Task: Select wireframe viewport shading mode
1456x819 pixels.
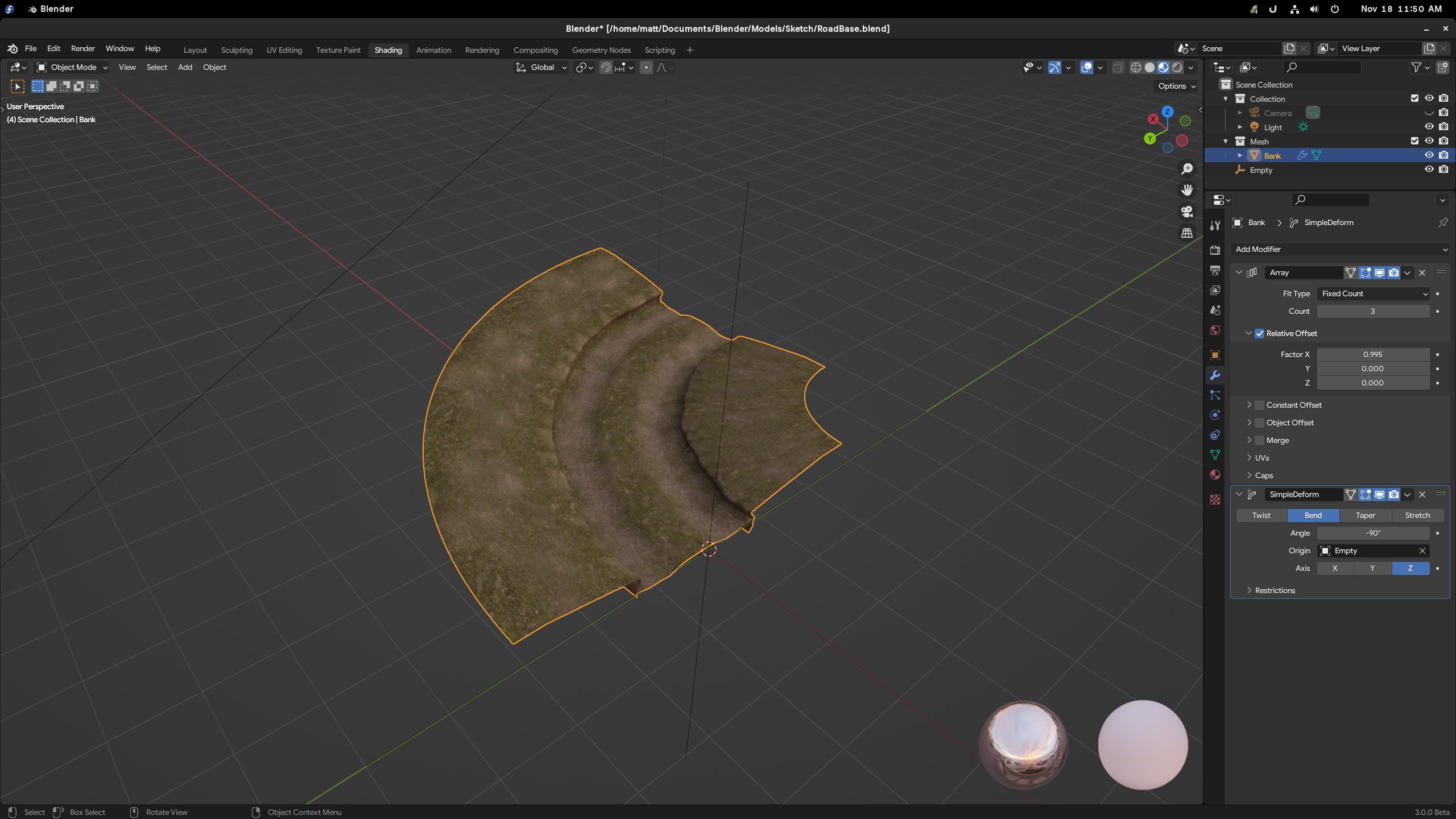Action: [1136, 67]
